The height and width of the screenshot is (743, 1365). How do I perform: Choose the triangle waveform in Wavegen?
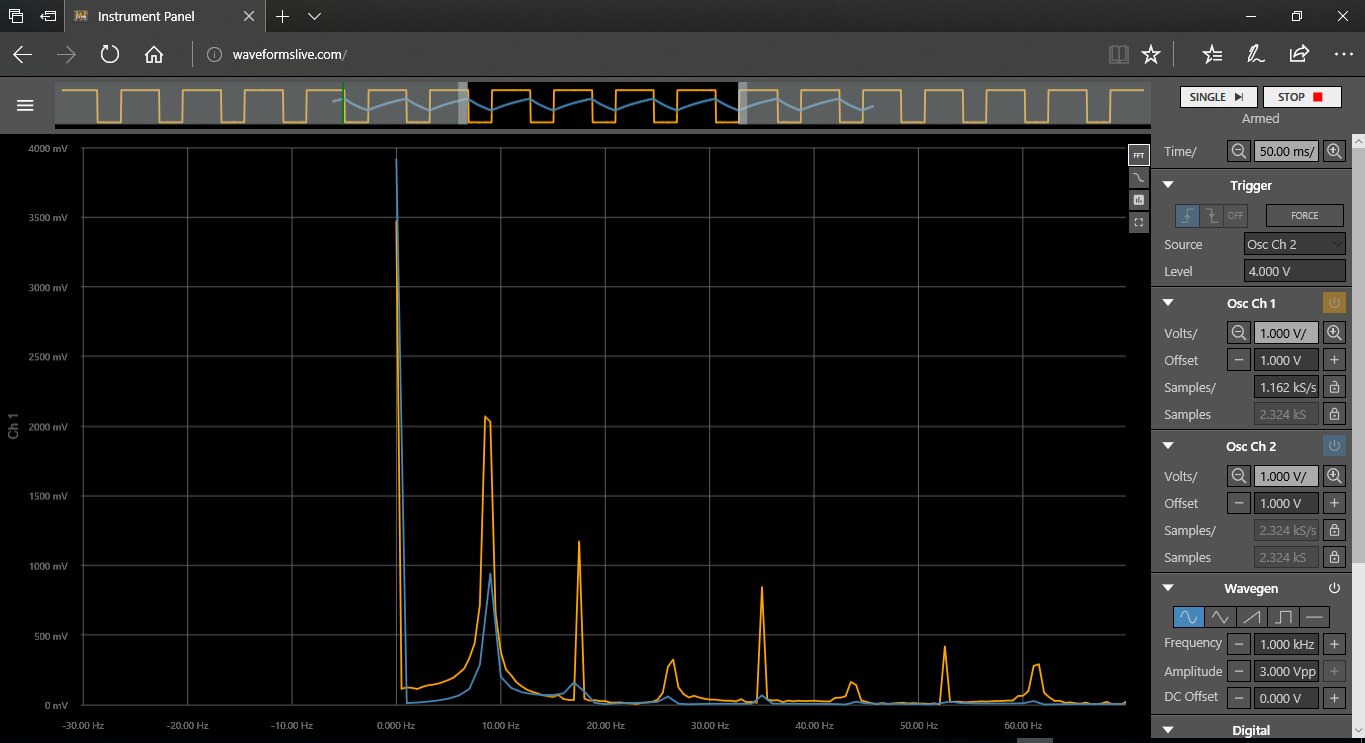click(1219, 617)
